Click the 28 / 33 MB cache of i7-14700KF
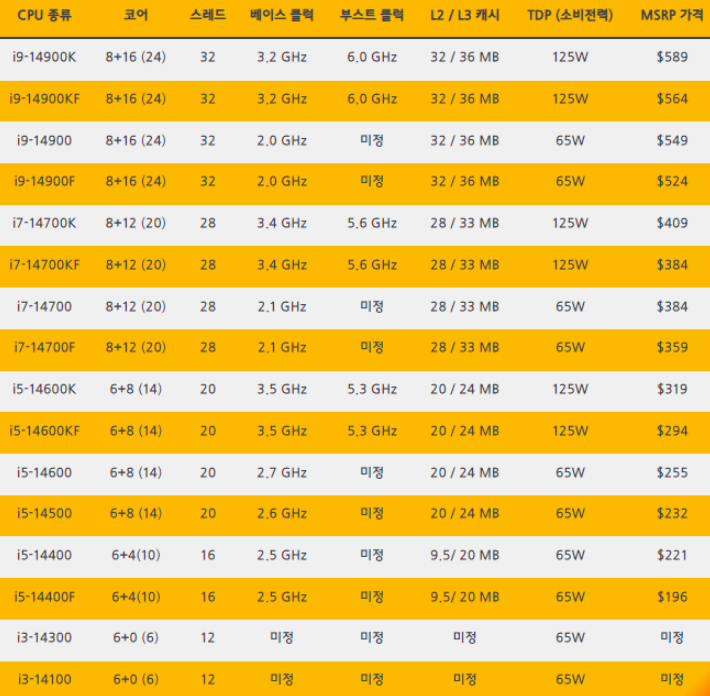This screenshot has width=710, height=696. point(465,264)
